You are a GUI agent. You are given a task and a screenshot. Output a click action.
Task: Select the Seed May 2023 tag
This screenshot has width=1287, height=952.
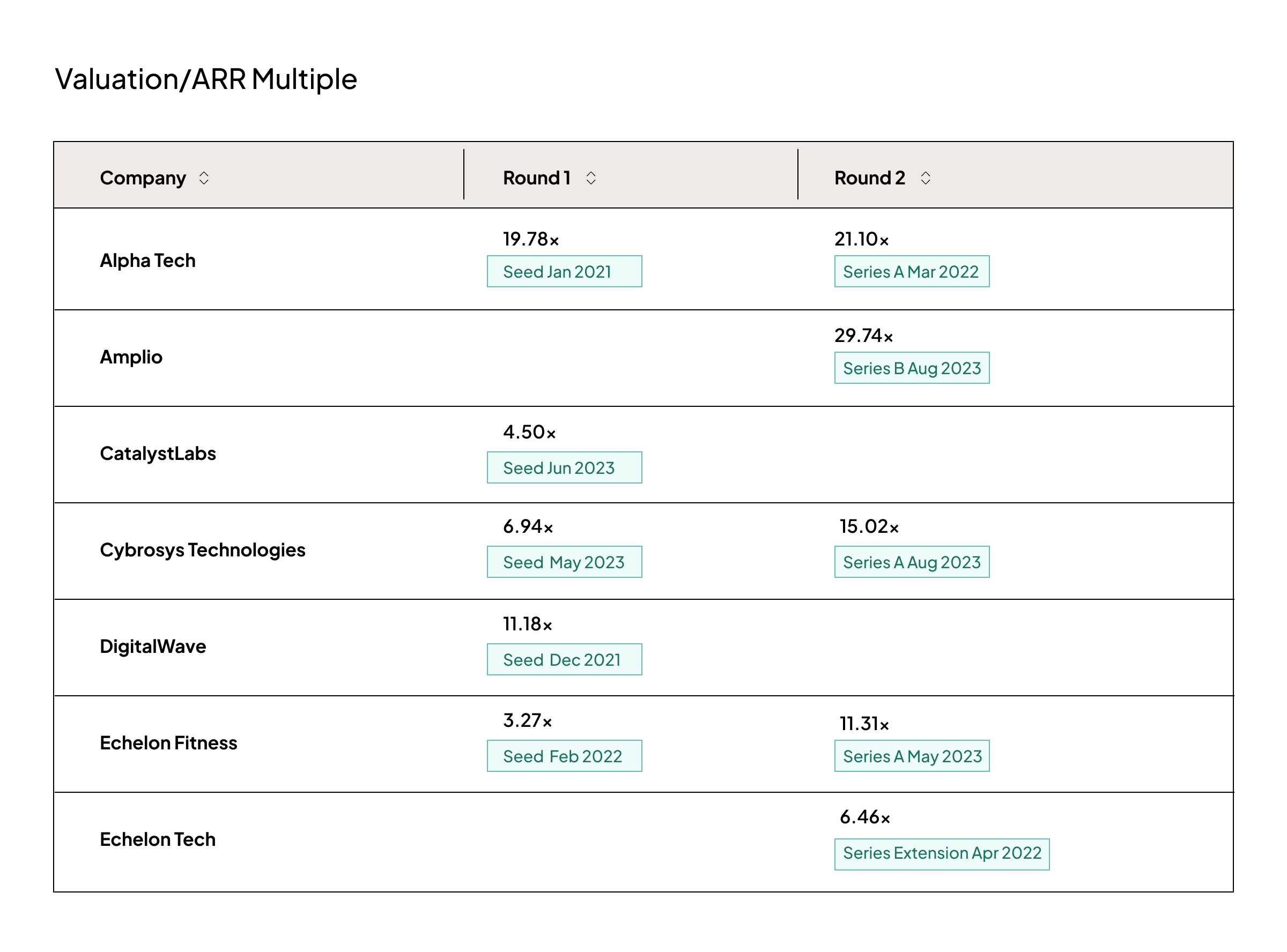click(564, 562)
